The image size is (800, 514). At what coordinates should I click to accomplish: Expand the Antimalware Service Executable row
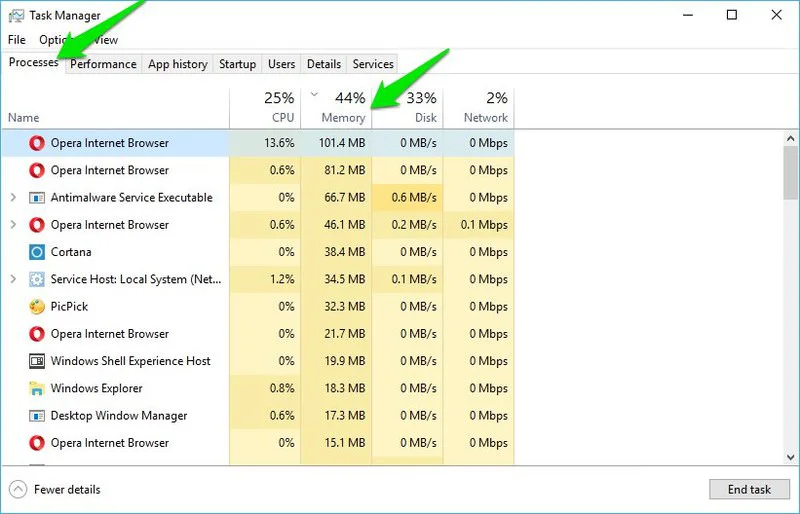(x=13, y=198)
